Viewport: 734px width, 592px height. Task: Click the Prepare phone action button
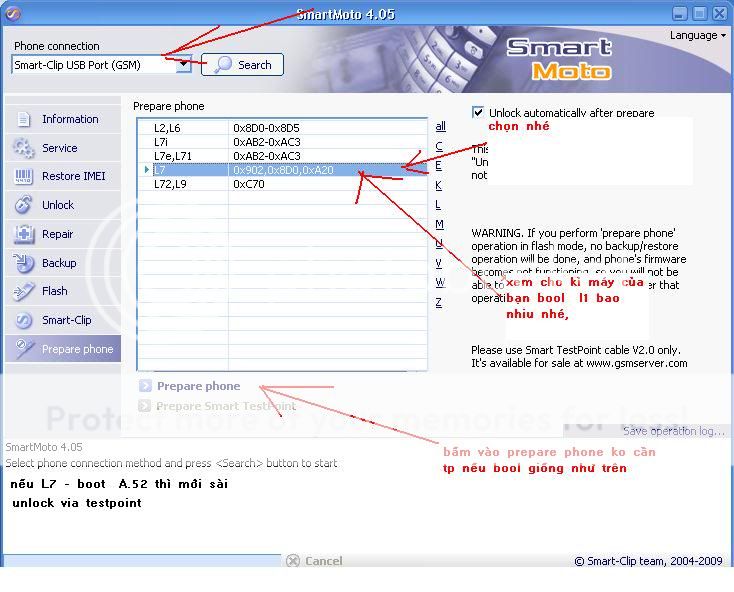pos(190,386)
